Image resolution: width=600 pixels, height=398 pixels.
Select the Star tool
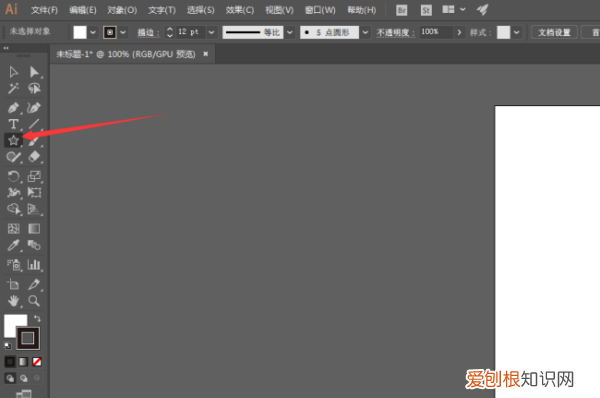[x=13, y=140]
